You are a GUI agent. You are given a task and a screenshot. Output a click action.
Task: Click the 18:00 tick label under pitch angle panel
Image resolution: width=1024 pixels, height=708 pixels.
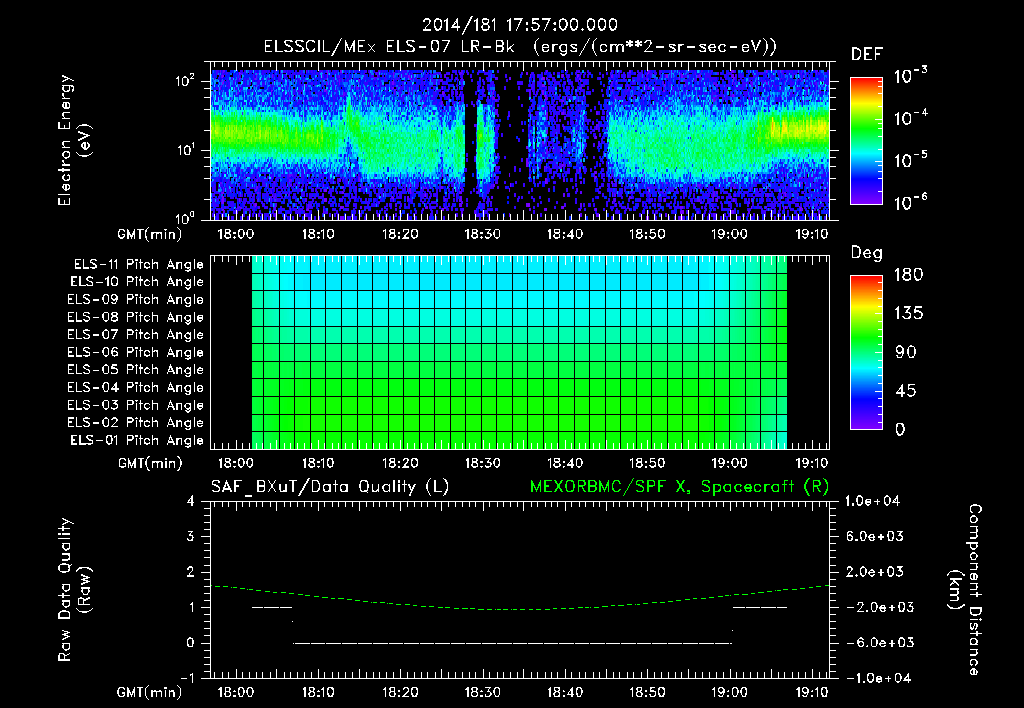[235, 463]
